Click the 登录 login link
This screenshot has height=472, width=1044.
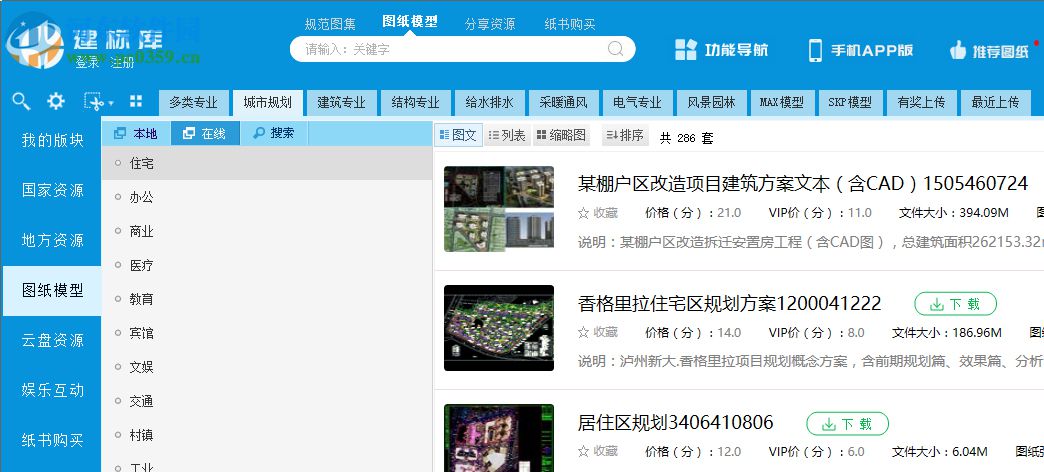point(87,63)
